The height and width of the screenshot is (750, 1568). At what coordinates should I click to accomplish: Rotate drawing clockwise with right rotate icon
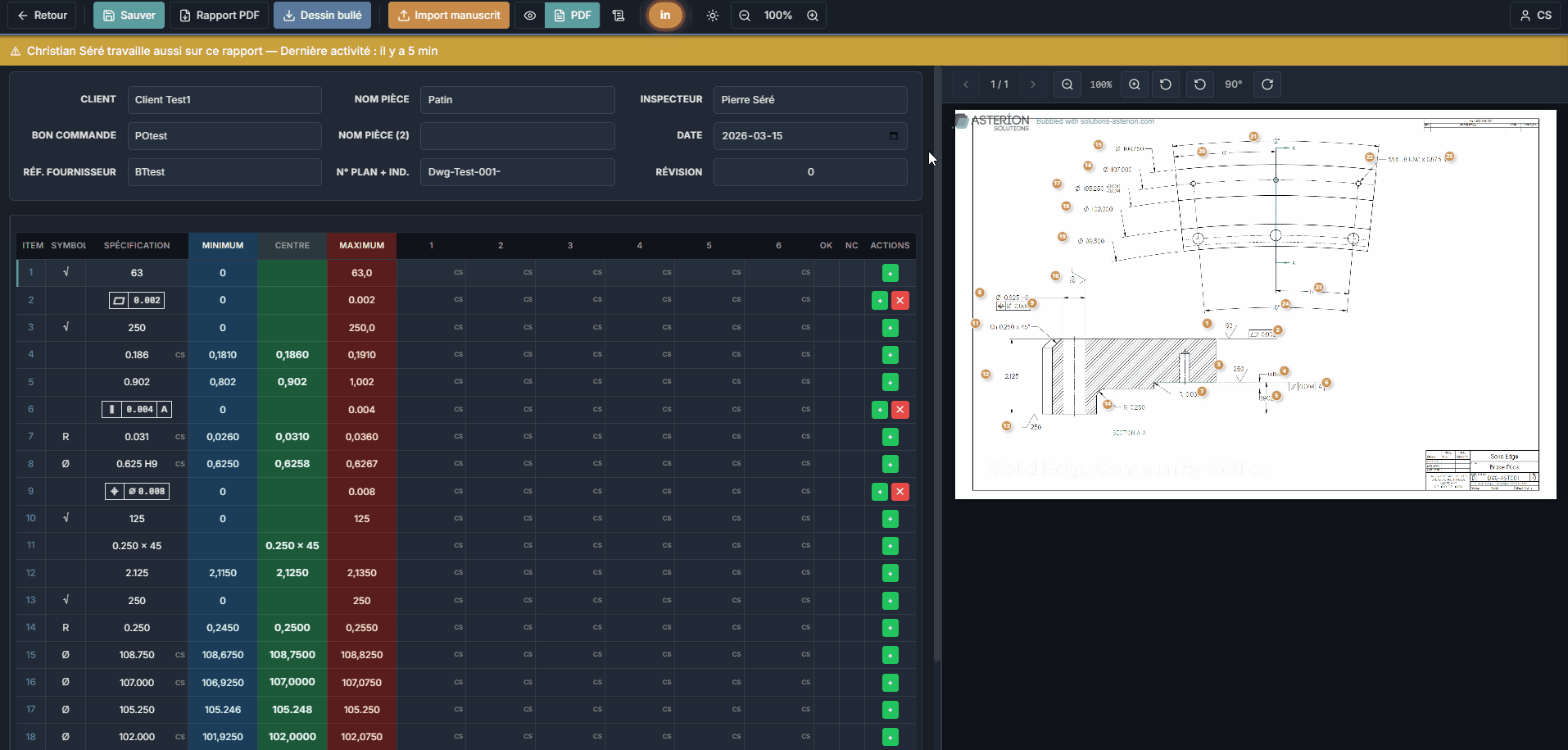click(x=1267, y=84)
